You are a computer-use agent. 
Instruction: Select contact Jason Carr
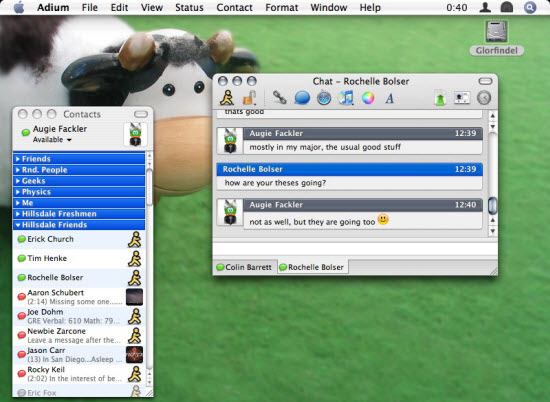[79, 355]
